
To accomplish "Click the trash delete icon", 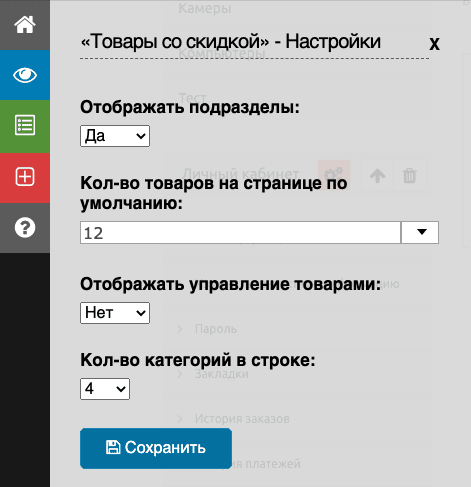I will [410, 175].
